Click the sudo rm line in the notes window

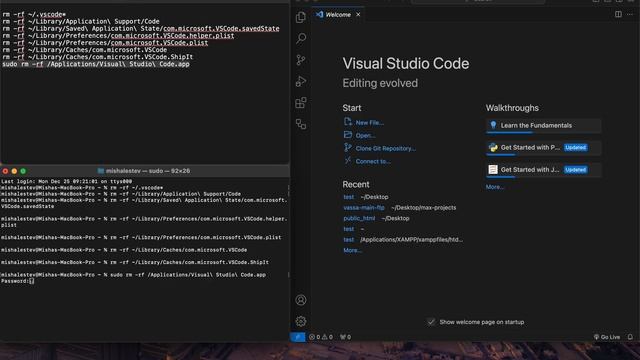pyautogui.click(x=96, y=64)
